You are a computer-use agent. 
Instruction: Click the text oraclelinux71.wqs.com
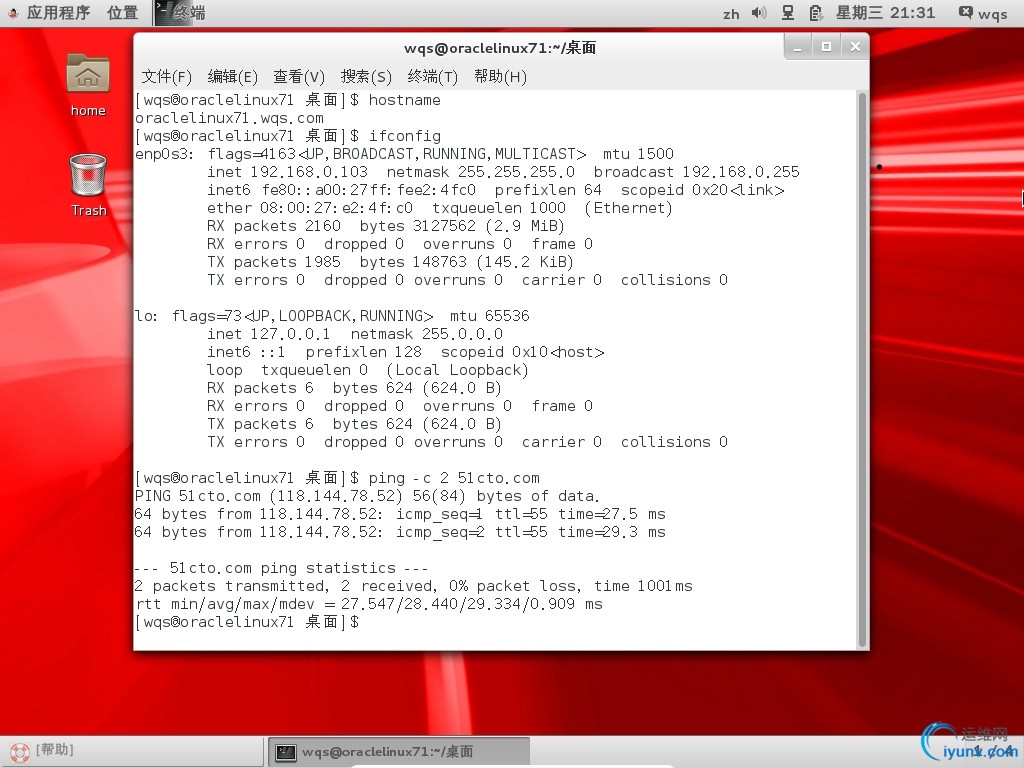[229, 118]
